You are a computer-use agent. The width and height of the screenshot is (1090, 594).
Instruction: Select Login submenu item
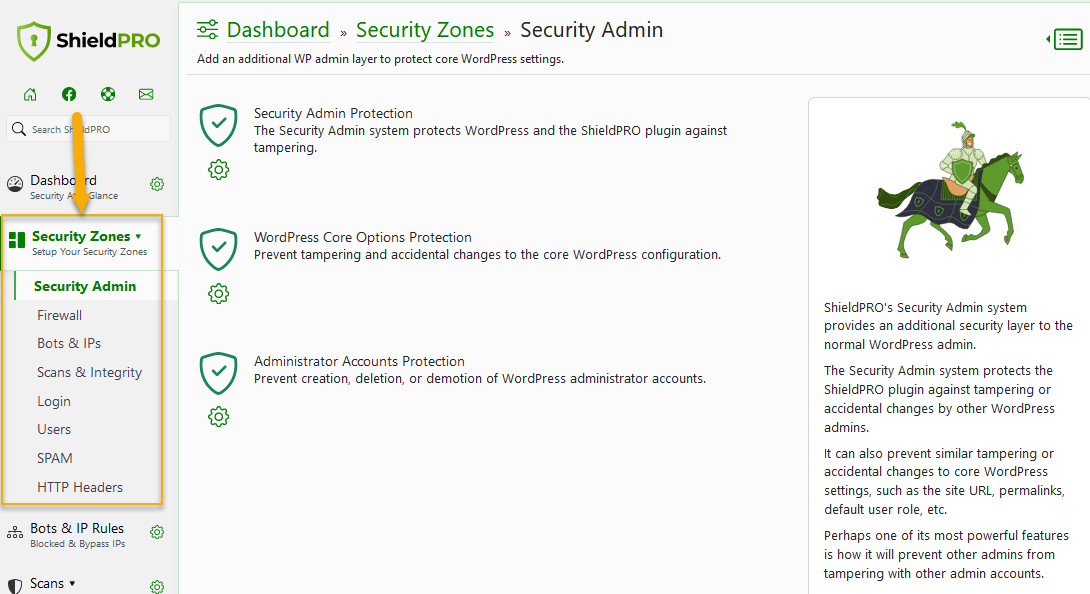pyautogui.click(x=54, y=401)
